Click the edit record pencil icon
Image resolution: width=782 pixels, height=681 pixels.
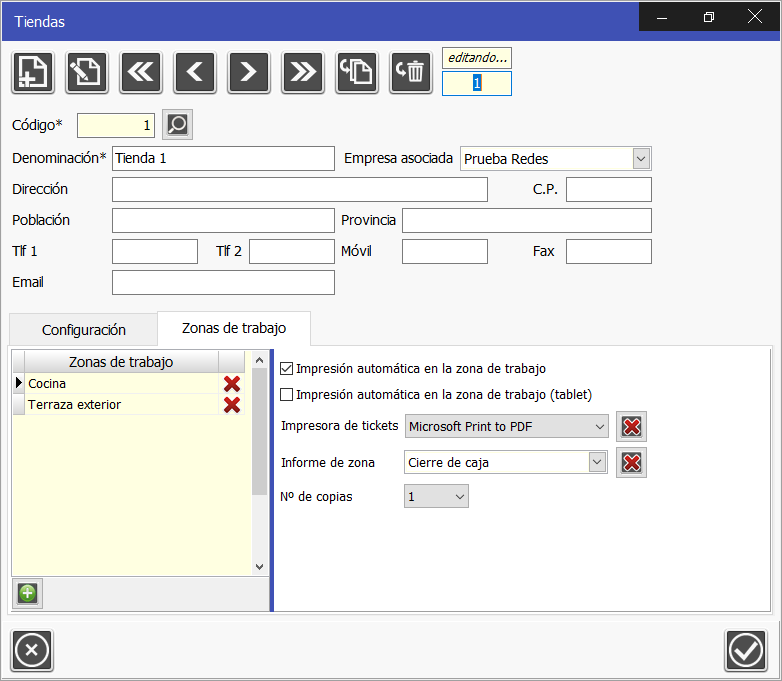pos(87,72)
